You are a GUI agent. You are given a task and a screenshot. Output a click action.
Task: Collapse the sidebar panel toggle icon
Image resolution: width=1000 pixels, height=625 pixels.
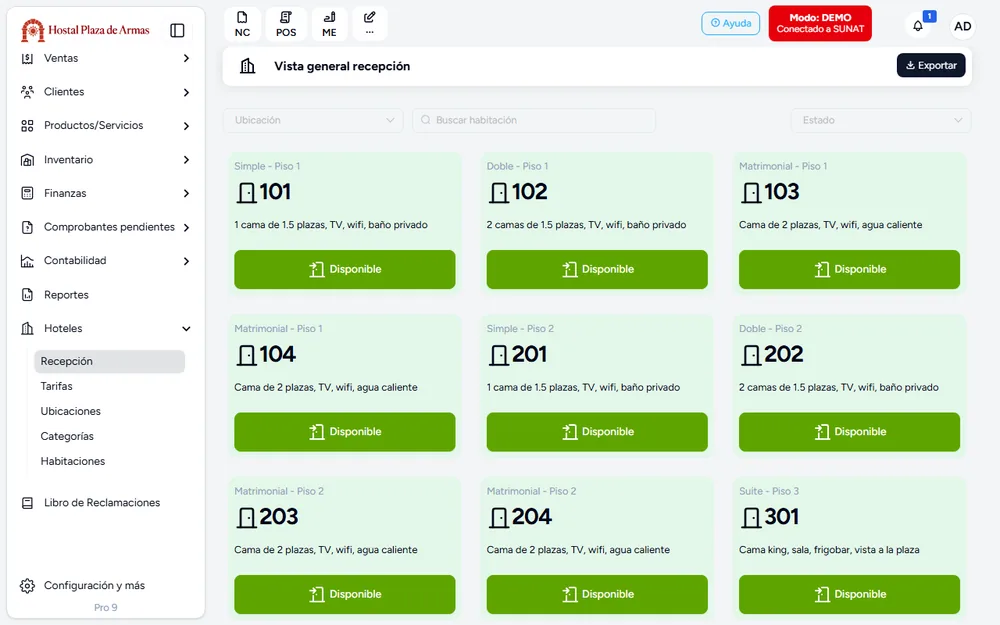tap(177, 30)
